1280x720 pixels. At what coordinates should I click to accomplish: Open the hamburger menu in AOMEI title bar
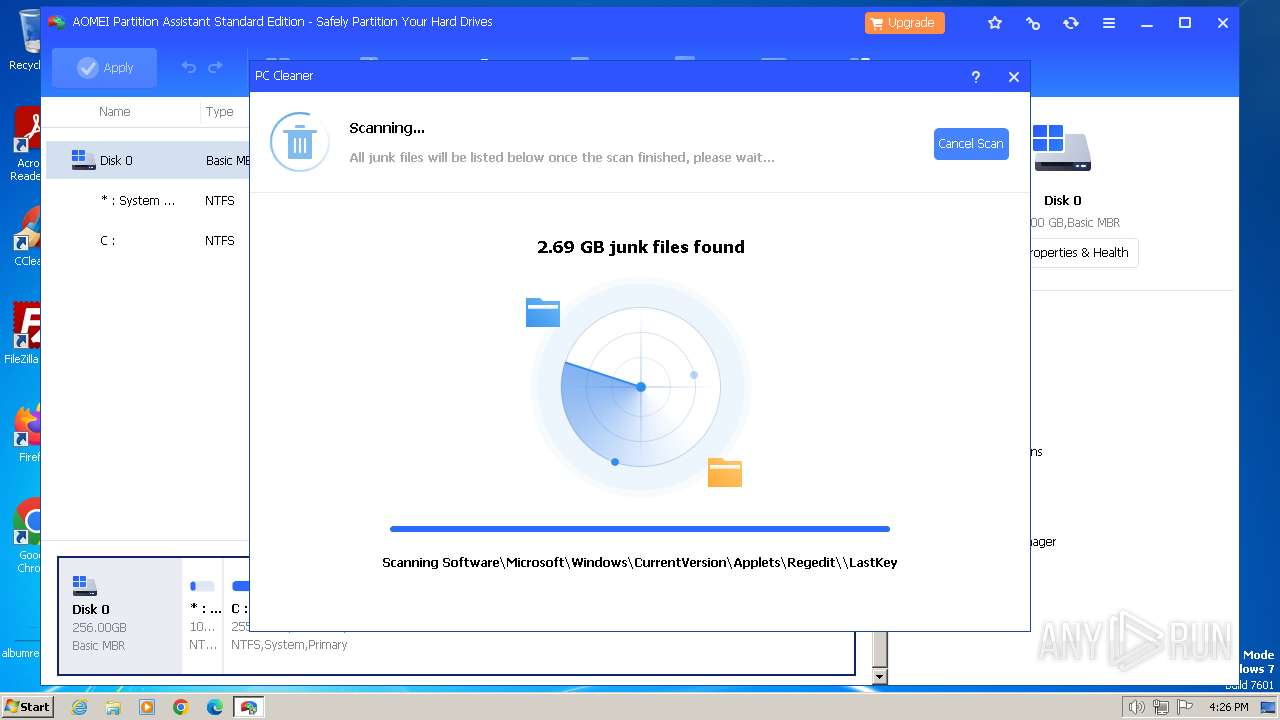tap(1109, 22)
